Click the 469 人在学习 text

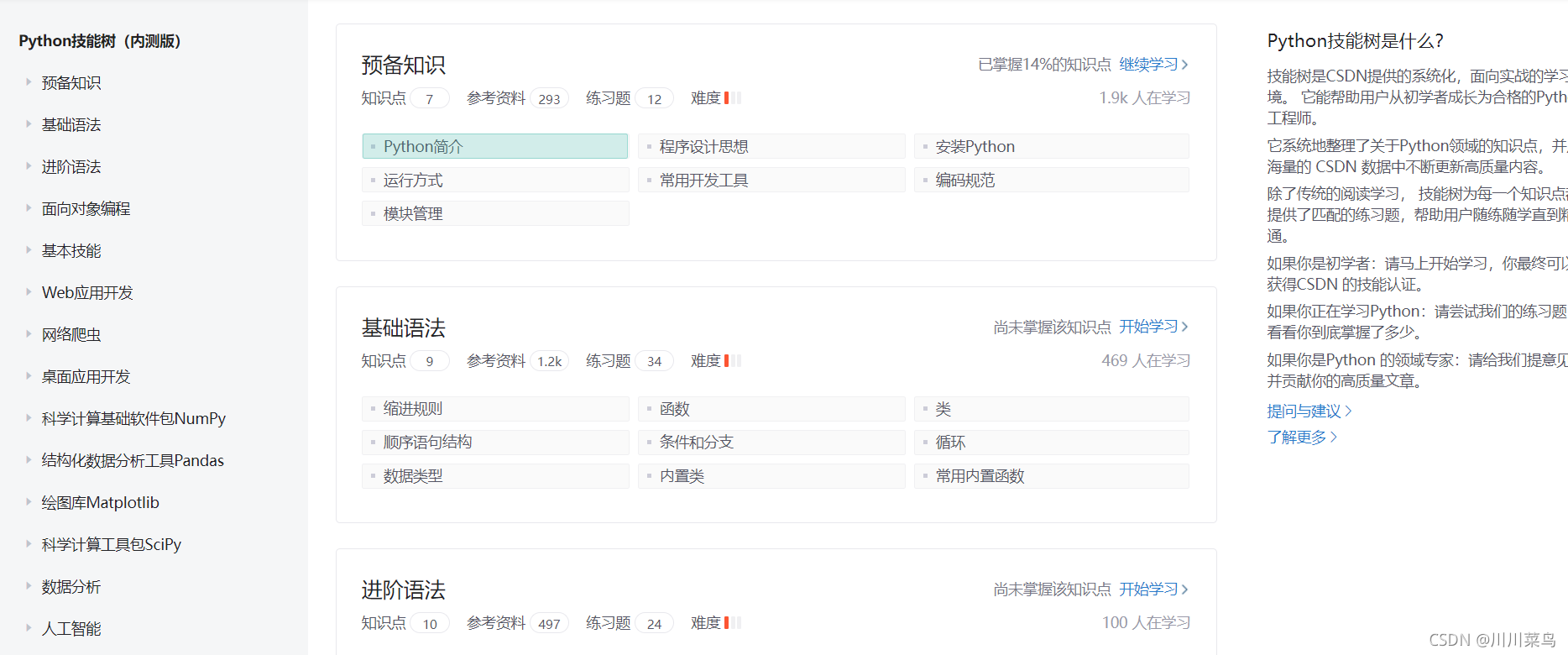(1146, 361)
